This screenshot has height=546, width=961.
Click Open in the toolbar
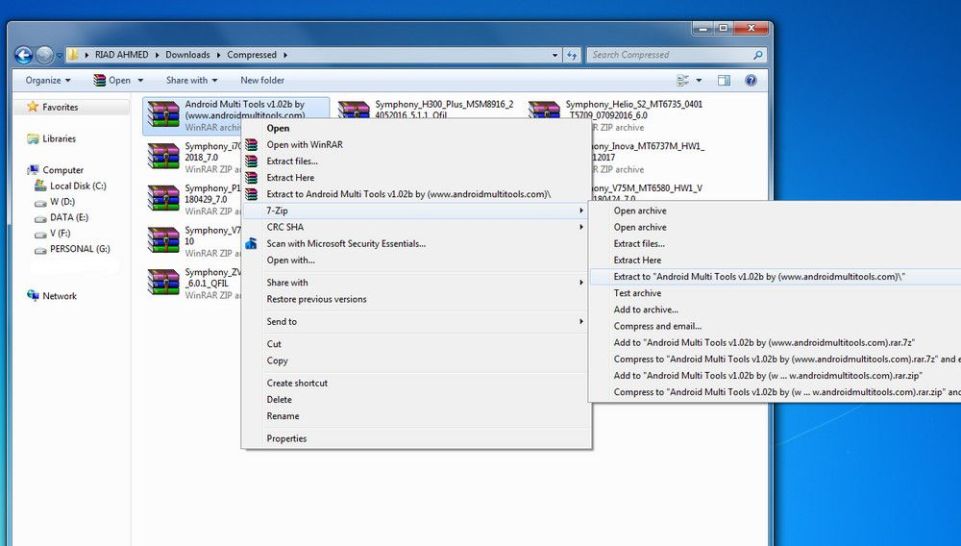112,80
